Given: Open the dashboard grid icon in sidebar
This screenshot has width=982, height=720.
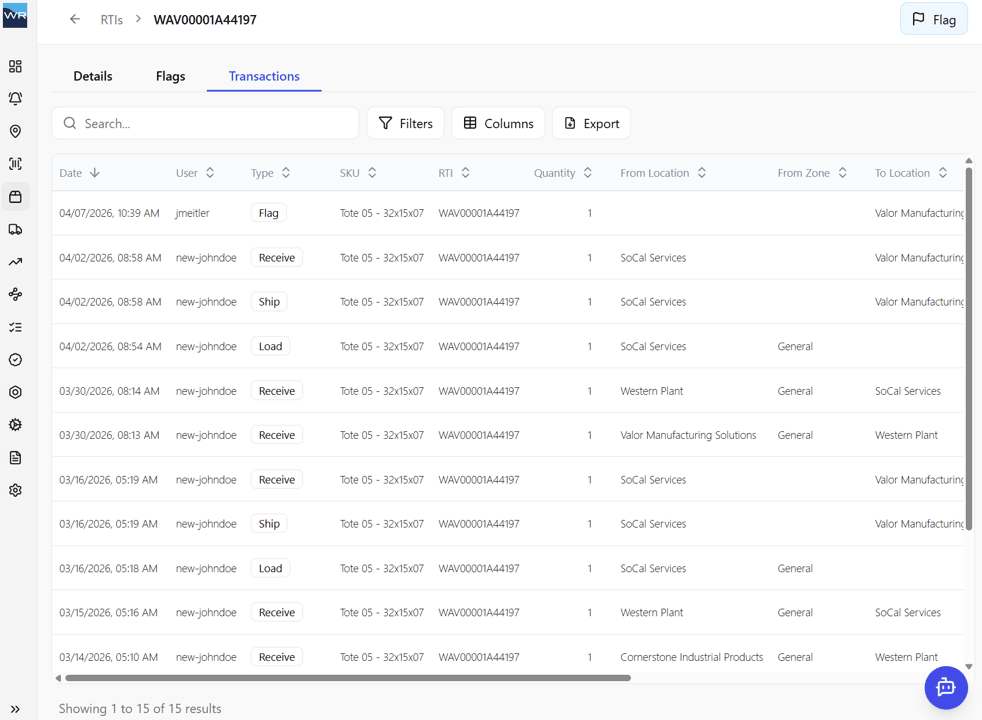Looking at the screenshot, I should pyautogui.click(x=15, y=66).
